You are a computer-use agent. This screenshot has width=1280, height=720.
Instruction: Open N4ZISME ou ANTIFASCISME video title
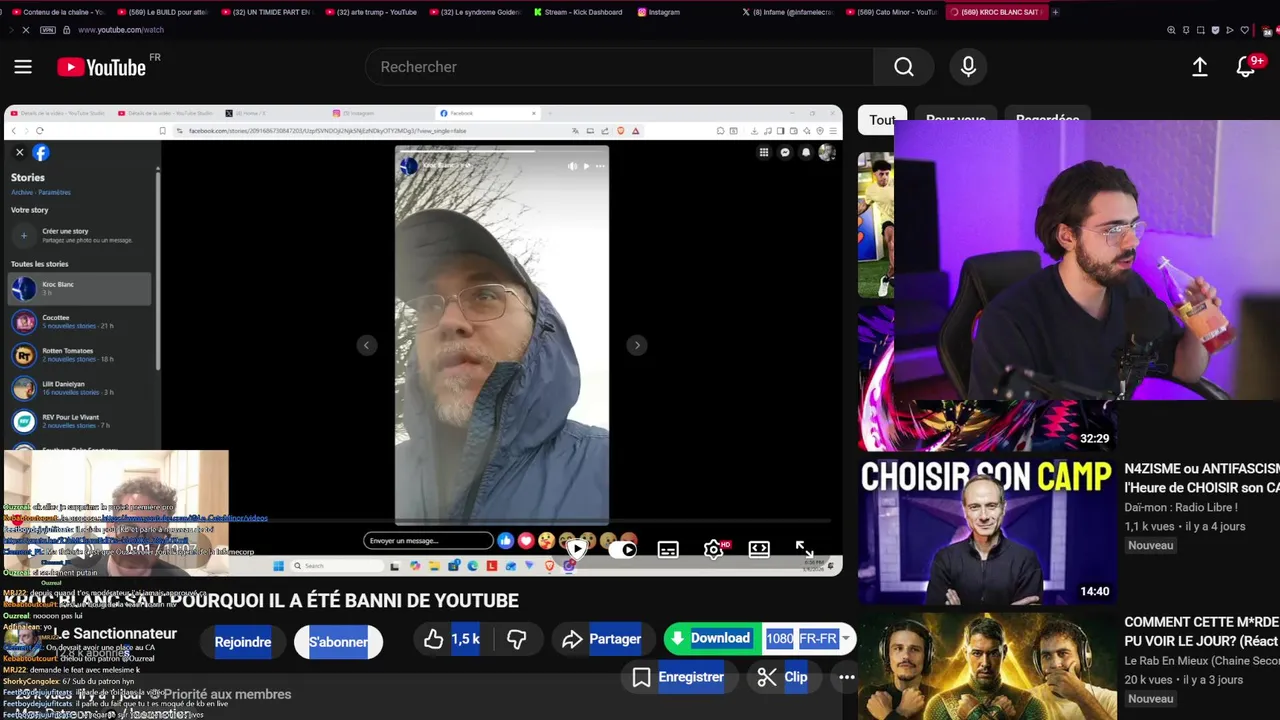click(1202, 478)
